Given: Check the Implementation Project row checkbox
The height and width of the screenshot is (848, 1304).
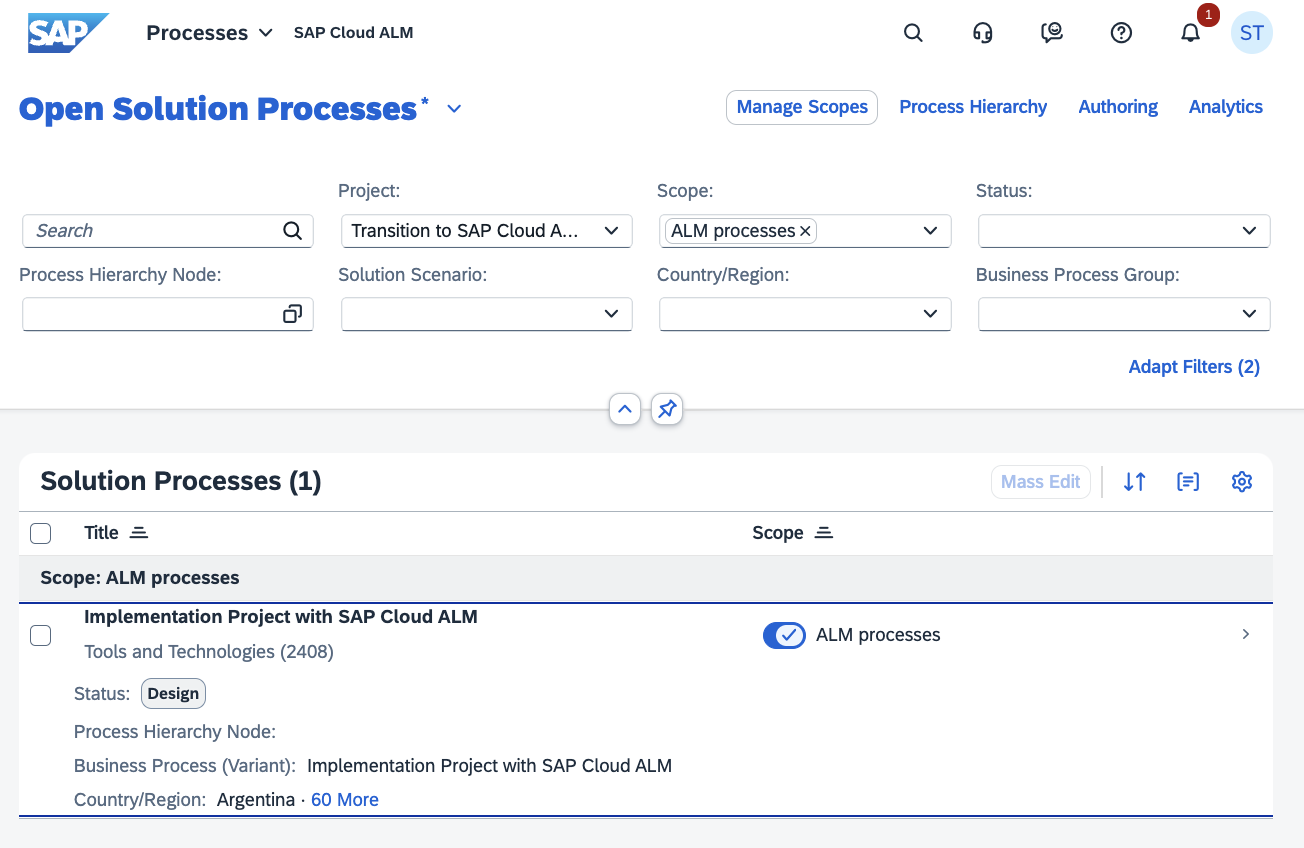Looking at the screenshot, I should click(41, 636).
